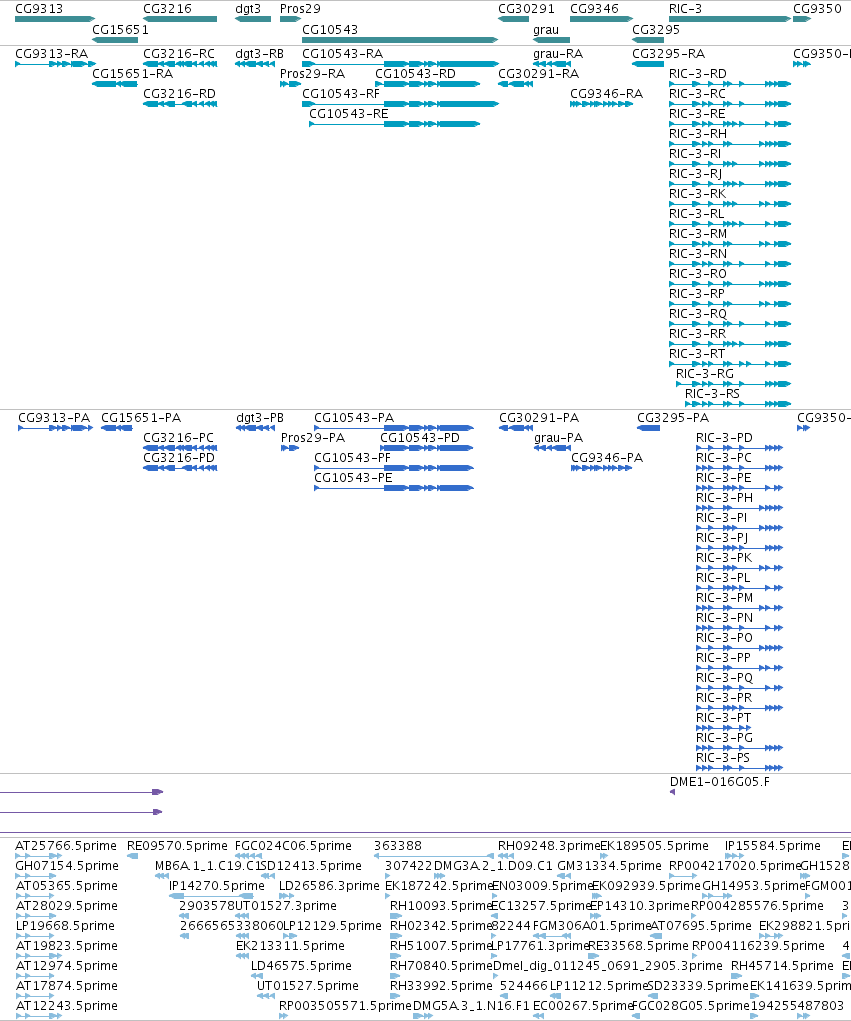
Task: Click the IP14270.5prime EST label
Action: (x=217, y=886)
